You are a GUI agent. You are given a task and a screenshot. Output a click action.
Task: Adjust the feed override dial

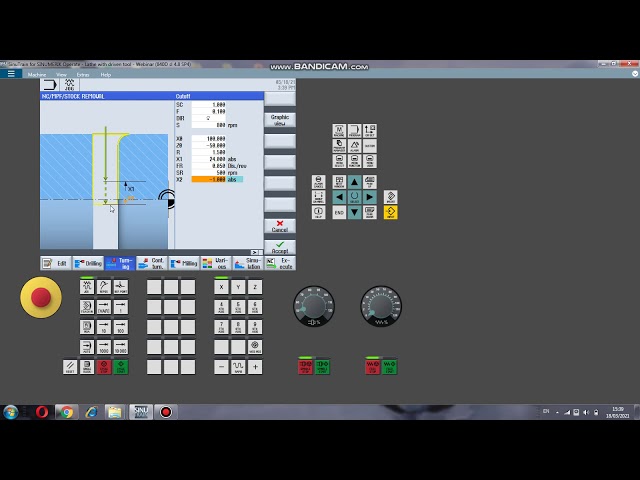coord(381,306)
